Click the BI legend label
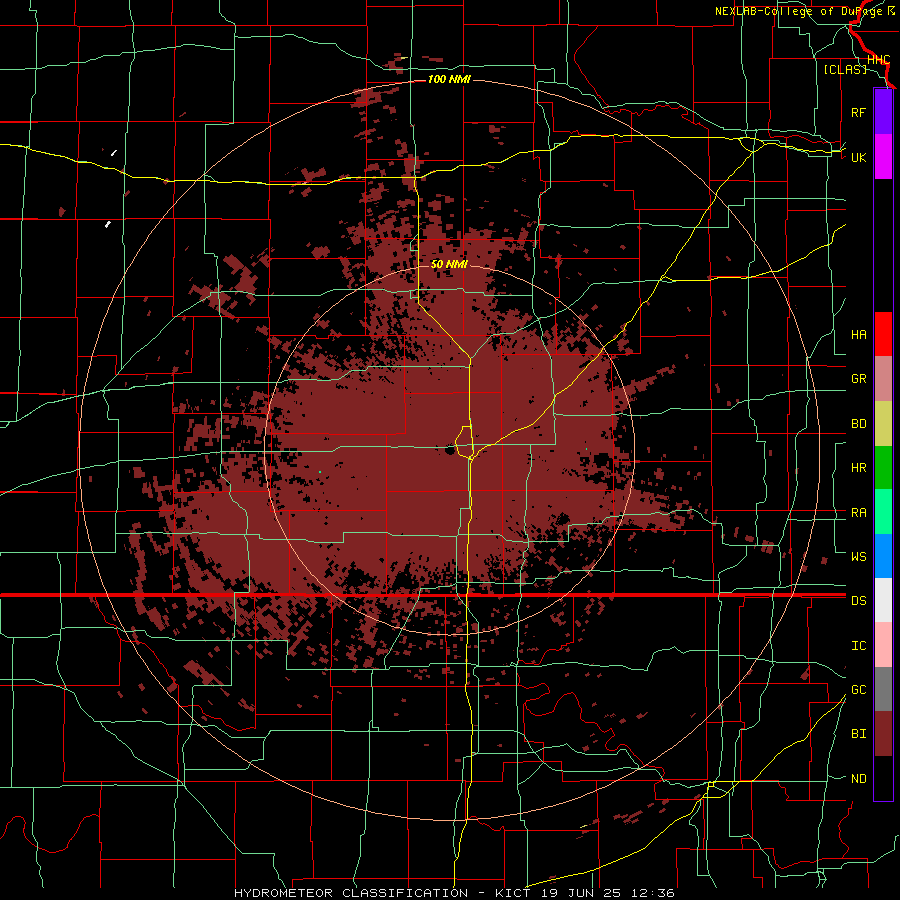Image resolution: width=900 pixels, height=900 pixels. click(x=858, y=734)
